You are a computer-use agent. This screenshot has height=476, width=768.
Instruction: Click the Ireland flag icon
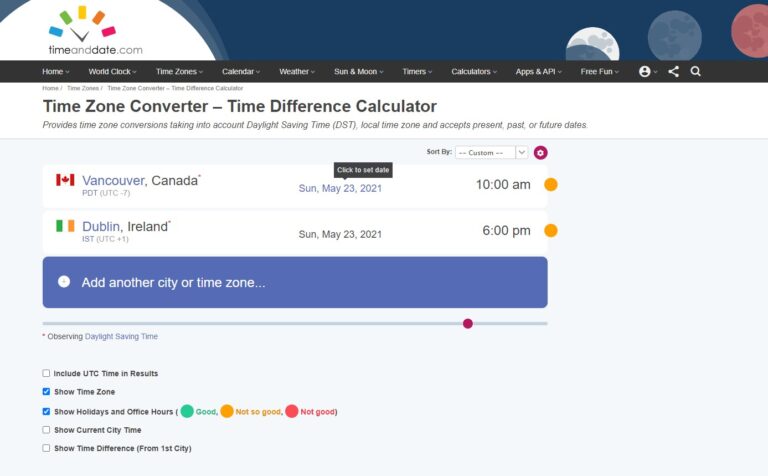coord(65,226)
